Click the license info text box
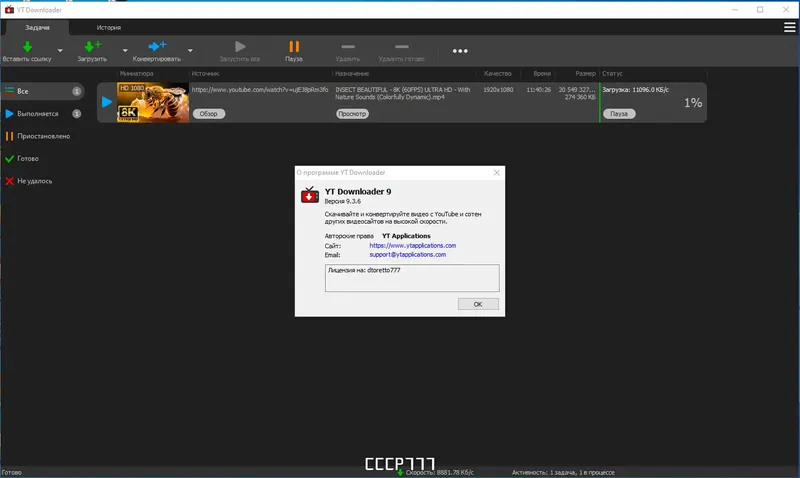Image resolution: width=800 pixels, height=478 pixels. (x=412, y=278)
